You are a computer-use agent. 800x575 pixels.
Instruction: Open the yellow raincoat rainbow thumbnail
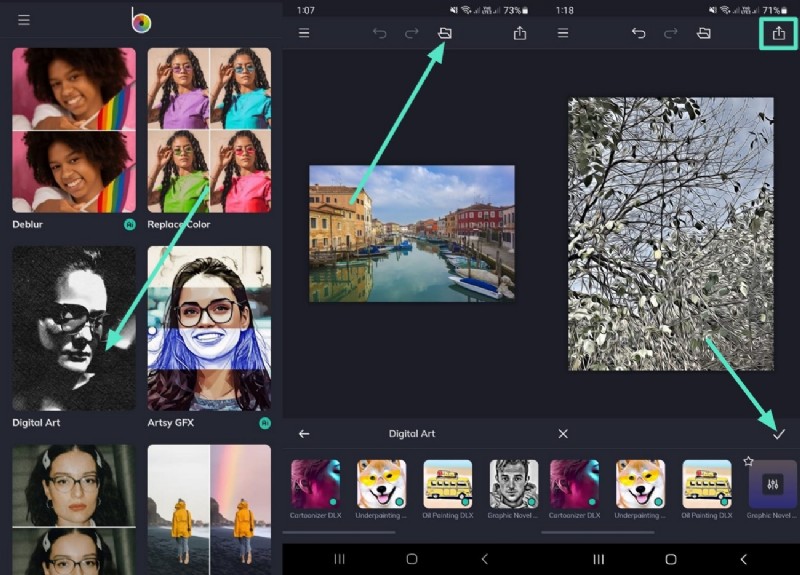click(x=209, y=509)
